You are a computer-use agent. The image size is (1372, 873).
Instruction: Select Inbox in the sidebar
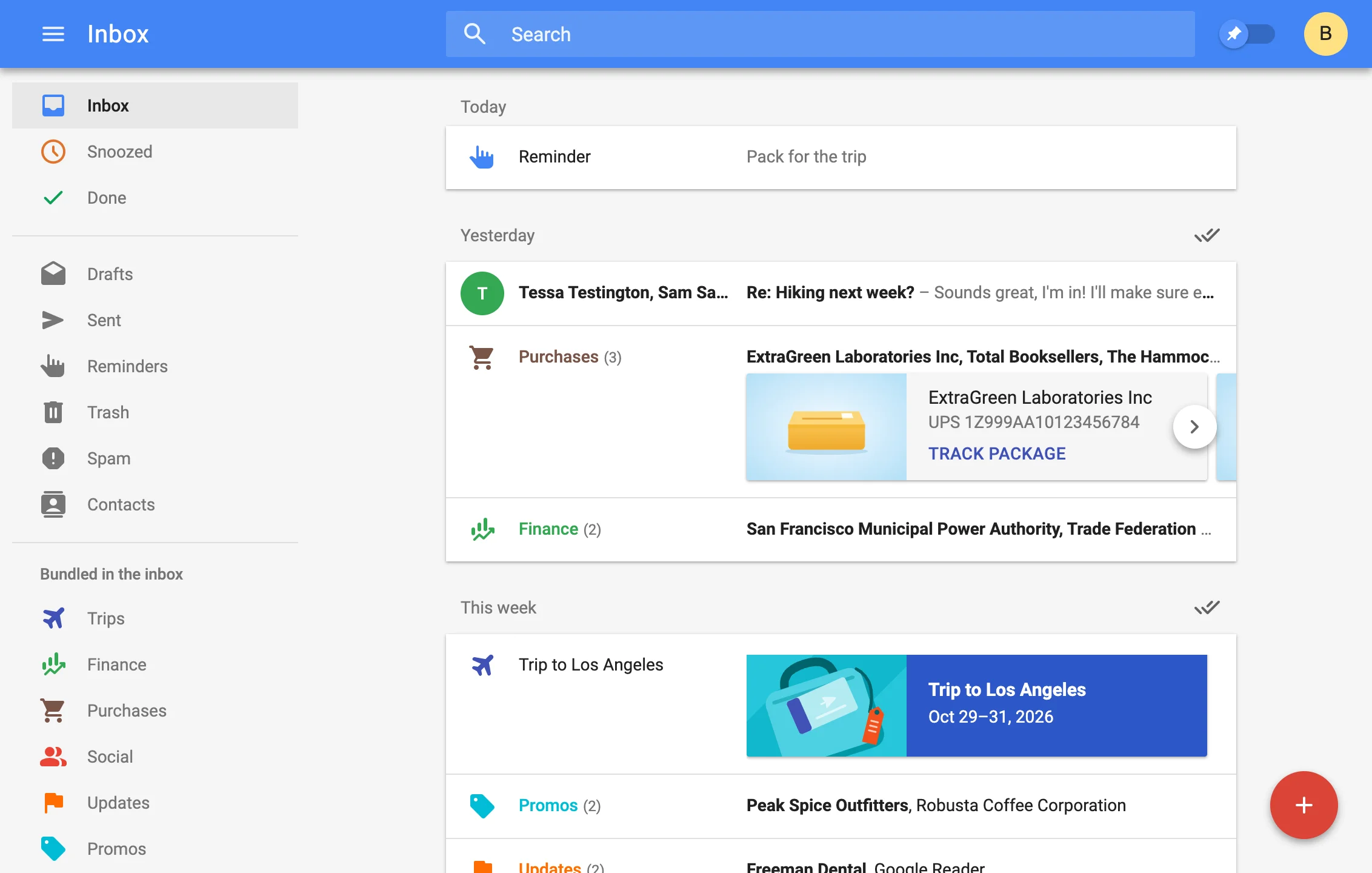point(155,105)
